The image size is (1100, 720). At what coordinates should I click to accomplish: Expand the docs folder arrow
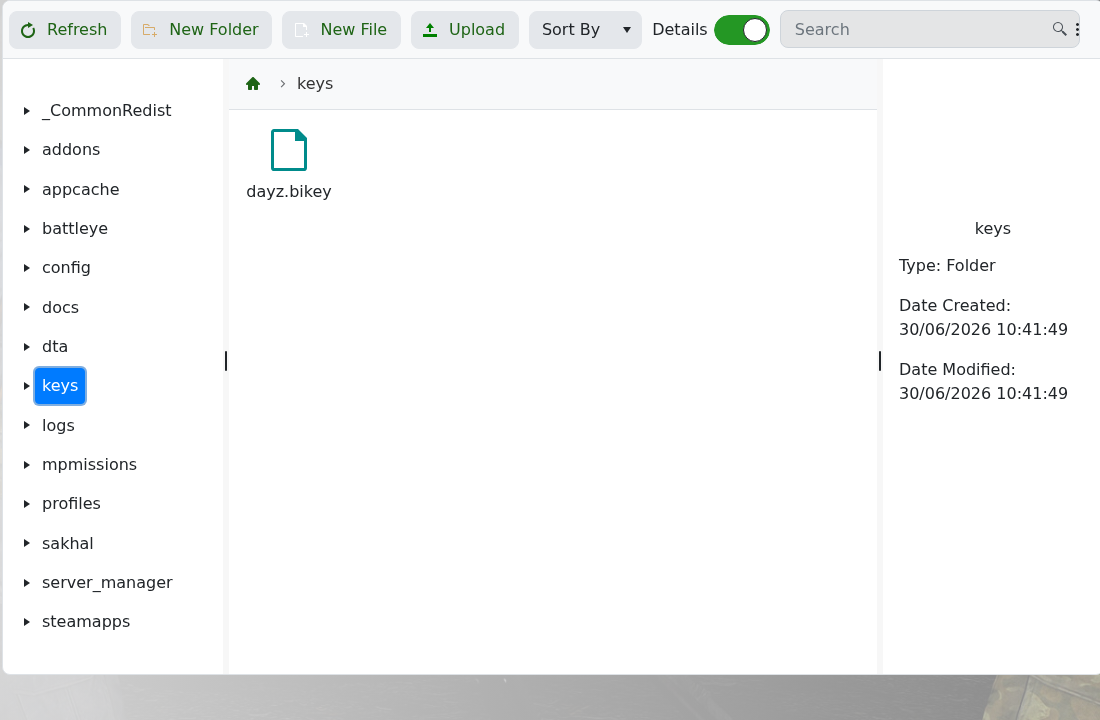click(x=27, y=307)
